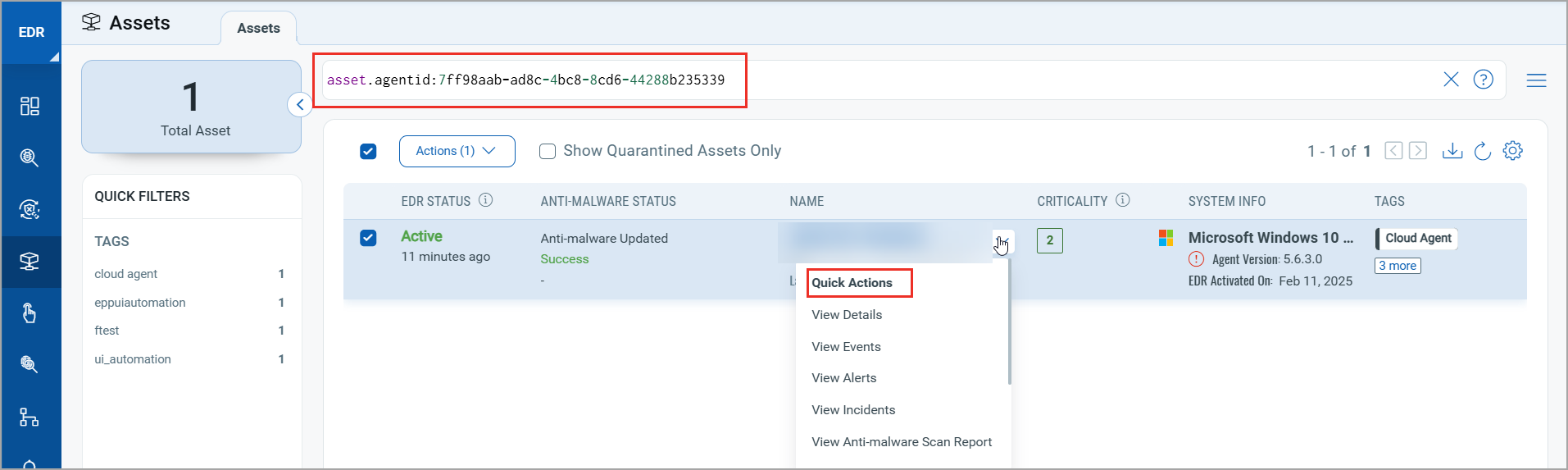The height and width of the screenshot is (470, 1568).
Task: Select the Assets sidebar icon
Action: pyautogui.click(x=30, y=262)
